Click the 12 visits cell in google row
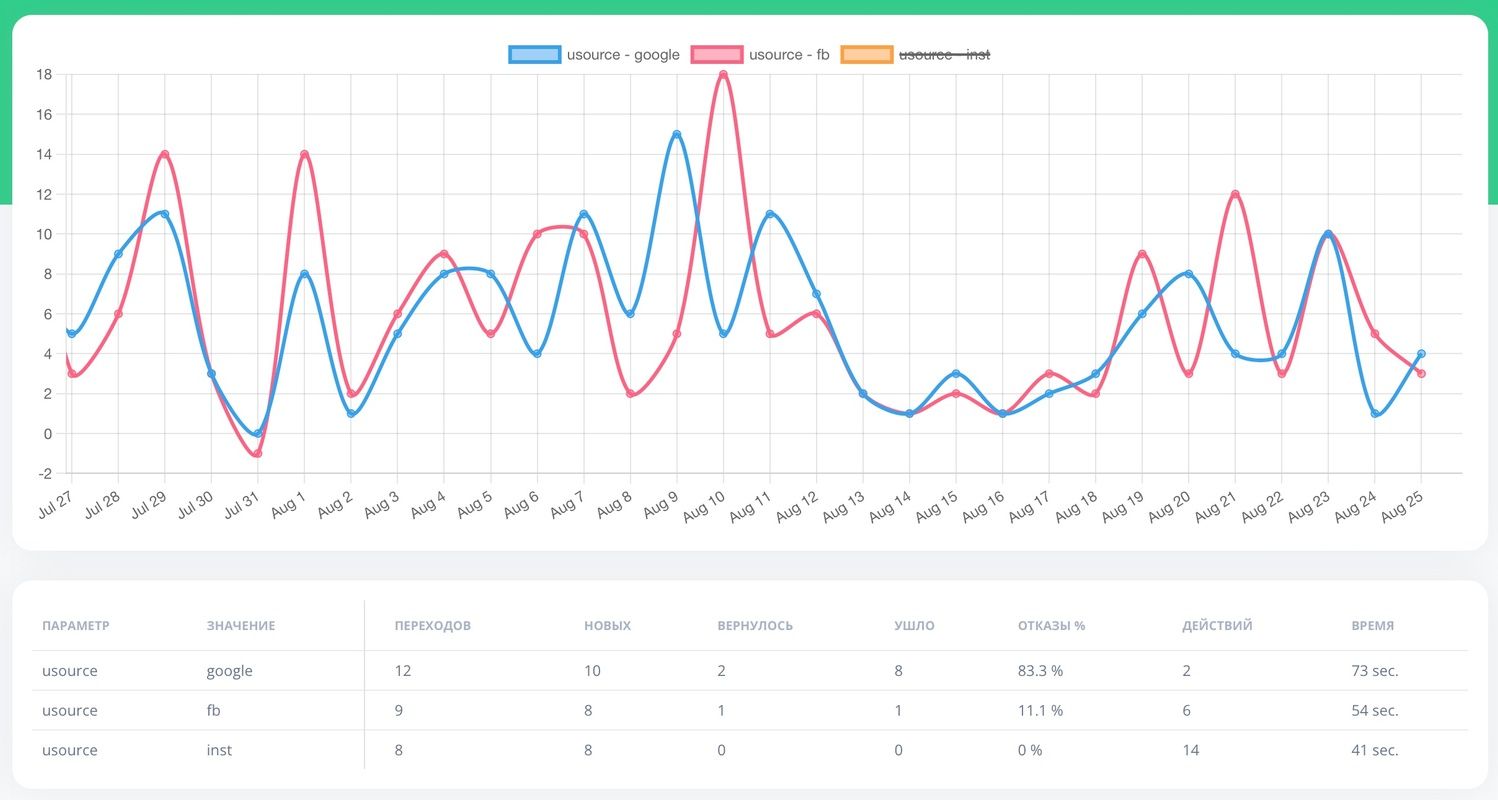Viewport: 1498px width, 800px height. coord(403,671)
